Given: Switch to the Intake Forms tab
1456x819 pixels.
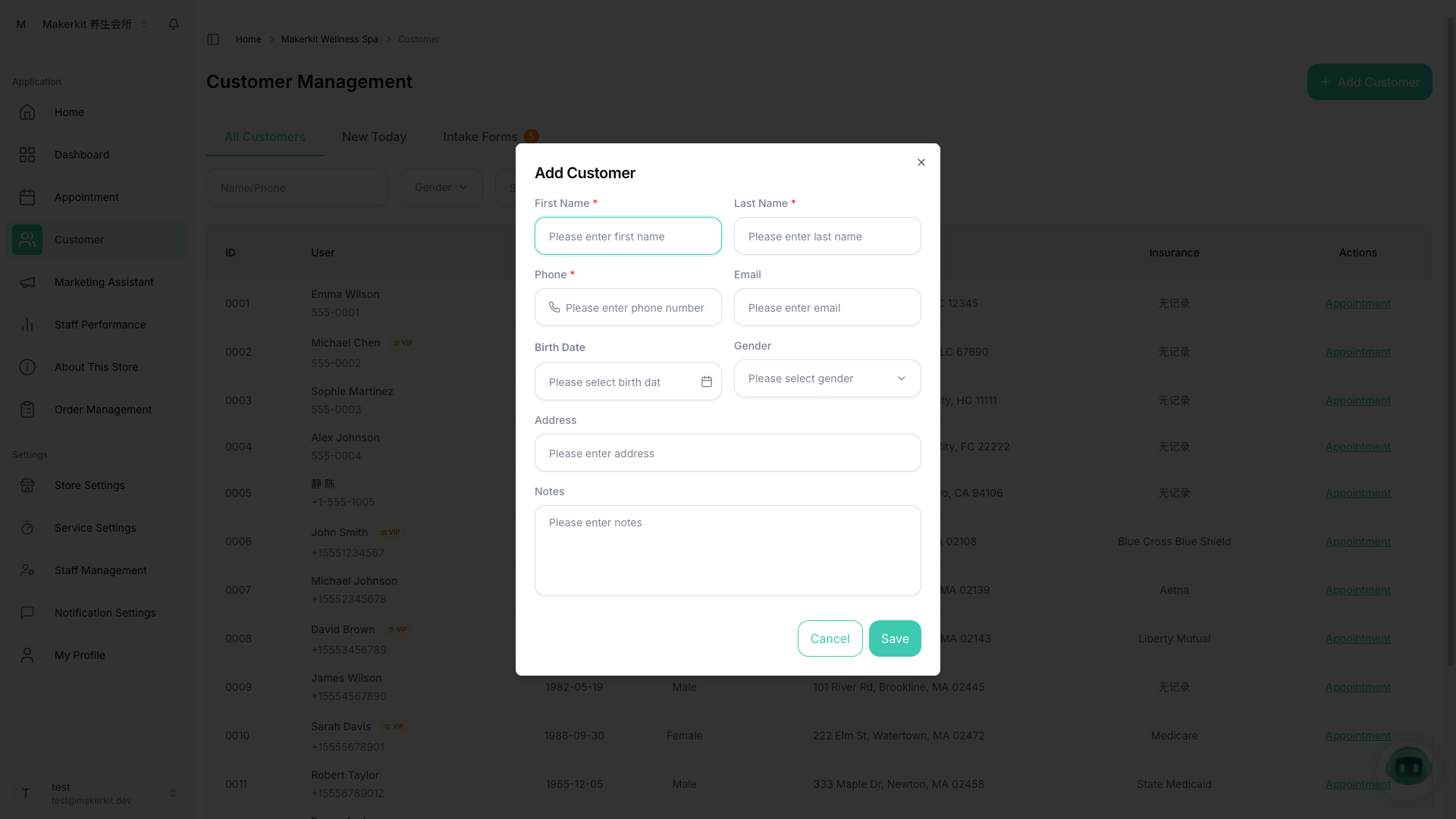Looking at the screenshot, I should 480,136.
